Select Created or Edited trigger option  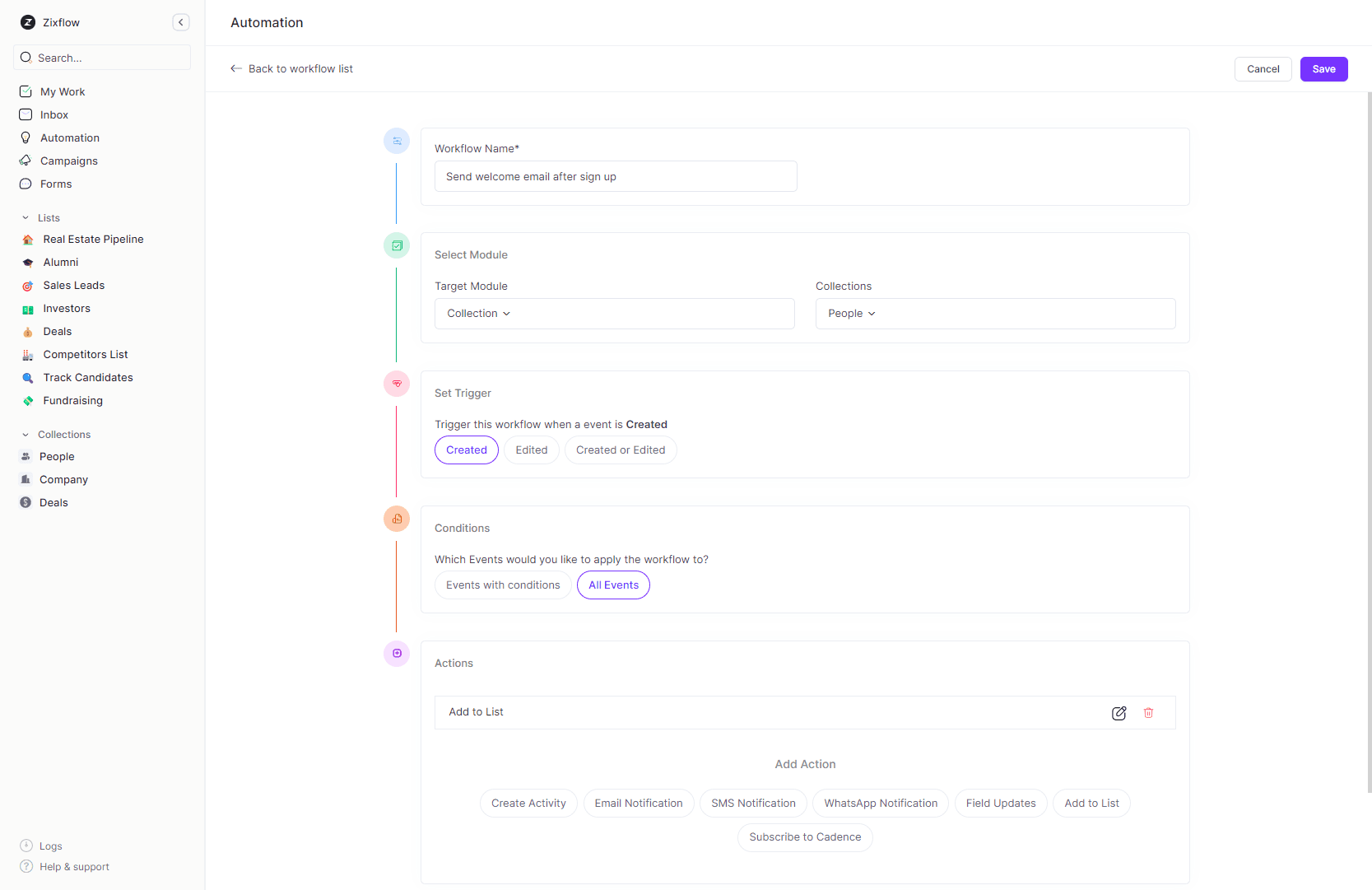620,450
